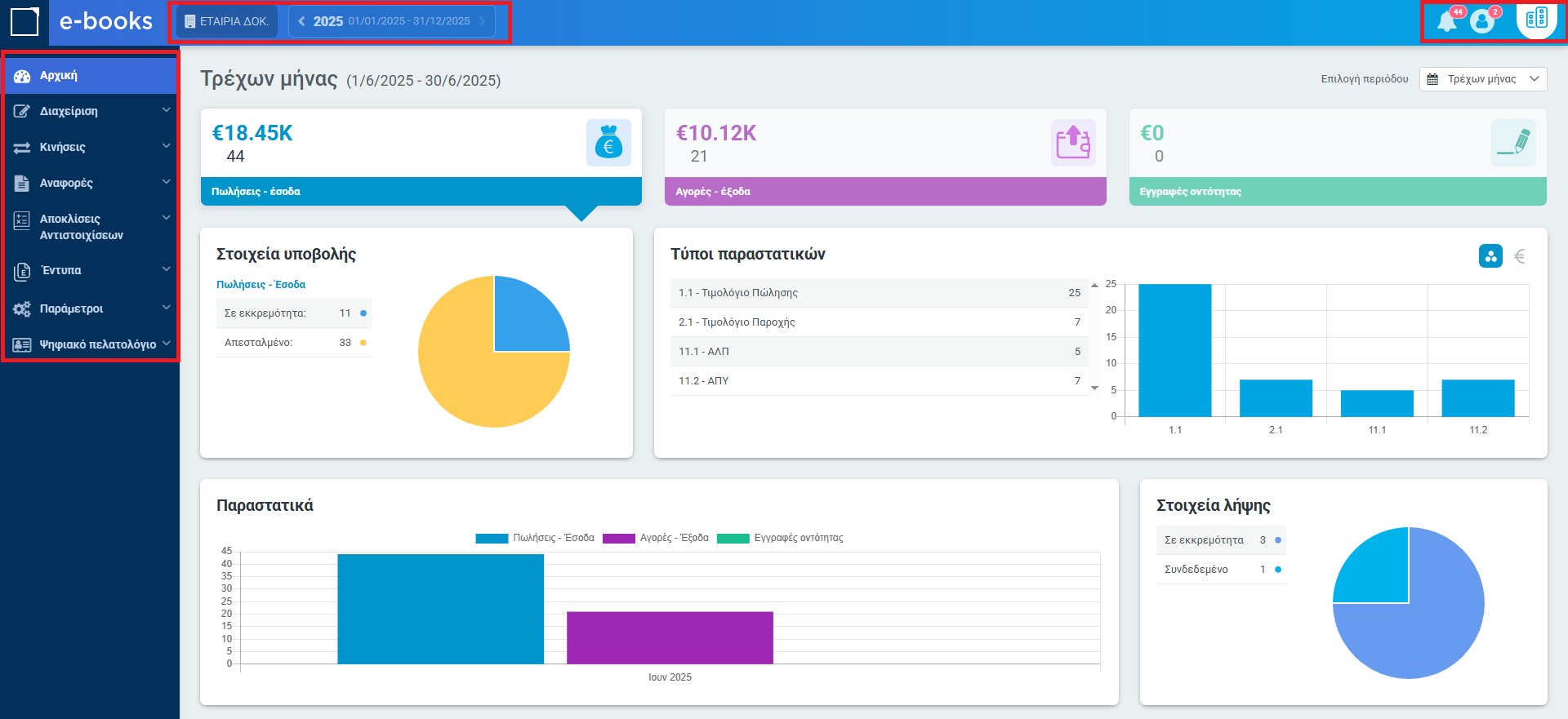Open the apps switcher icon at top right
Screen dimensions: 1568x719
[x=1536, y=18]
